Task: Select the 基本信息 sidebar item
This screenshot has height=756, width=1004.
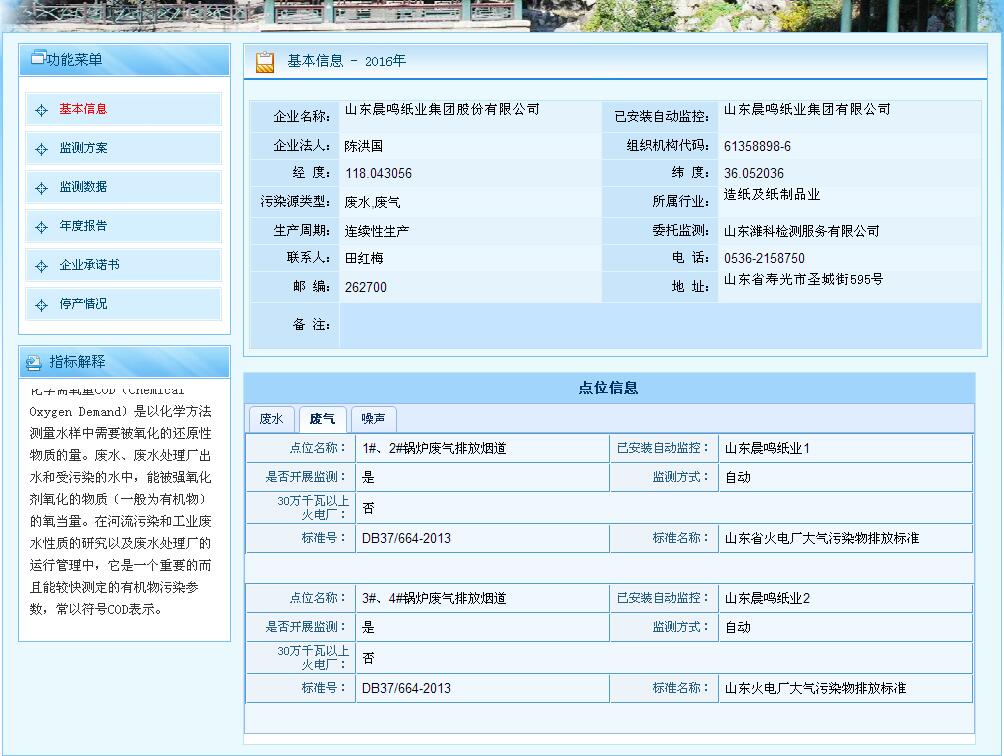Action: tap(86, 110)
